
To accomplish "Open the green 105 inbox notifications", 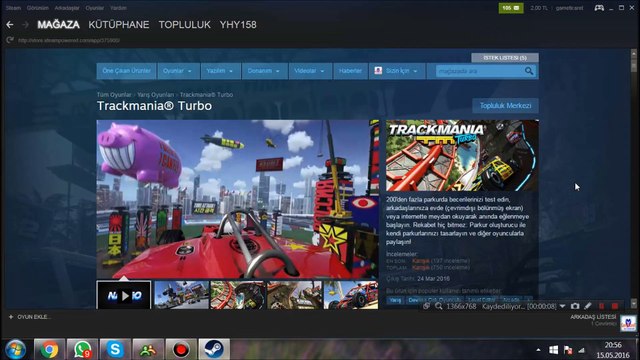I will pos(511,8).
